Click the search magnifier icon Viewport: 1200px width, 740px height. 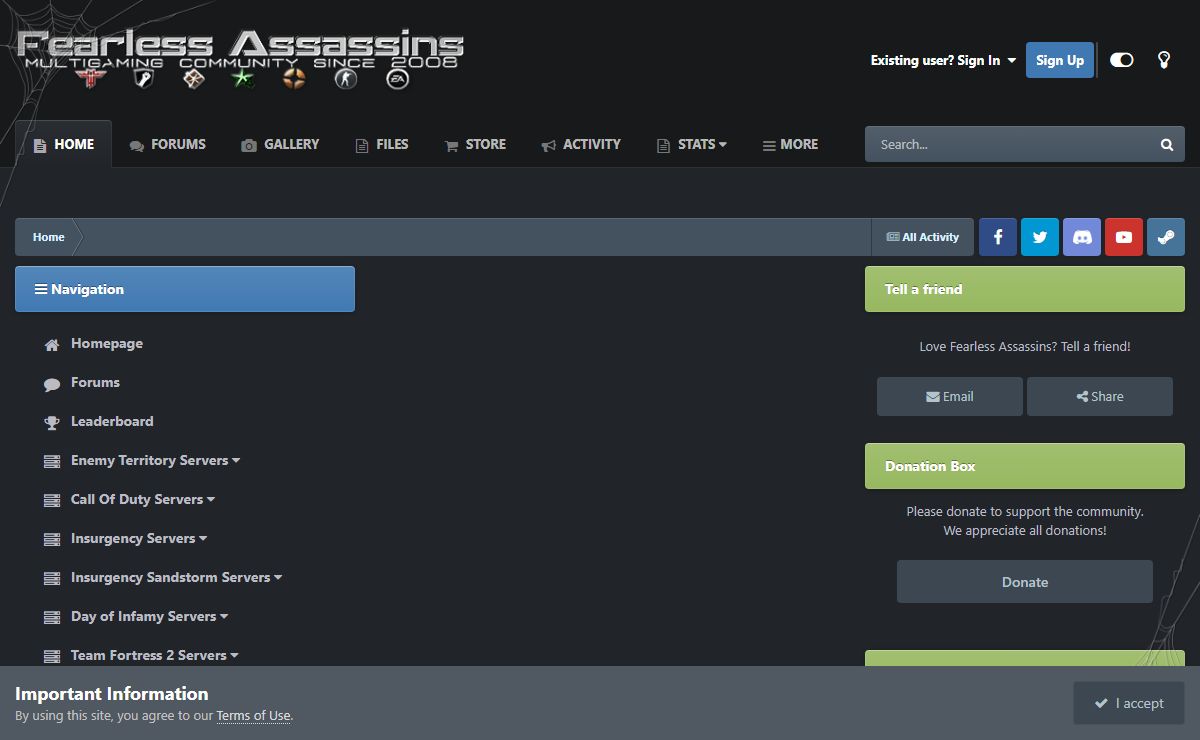(x=1166, y=145)
